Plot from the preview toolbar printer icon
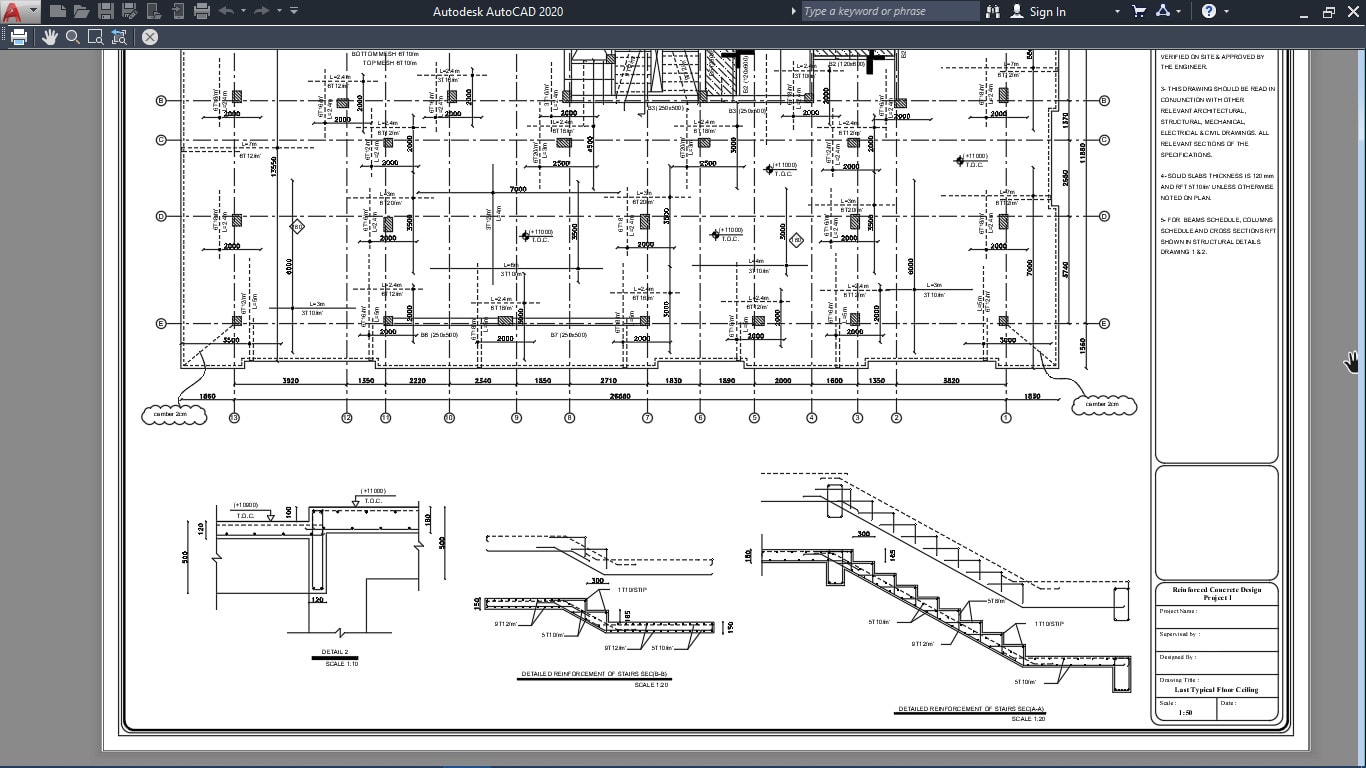 coord(18,37)
